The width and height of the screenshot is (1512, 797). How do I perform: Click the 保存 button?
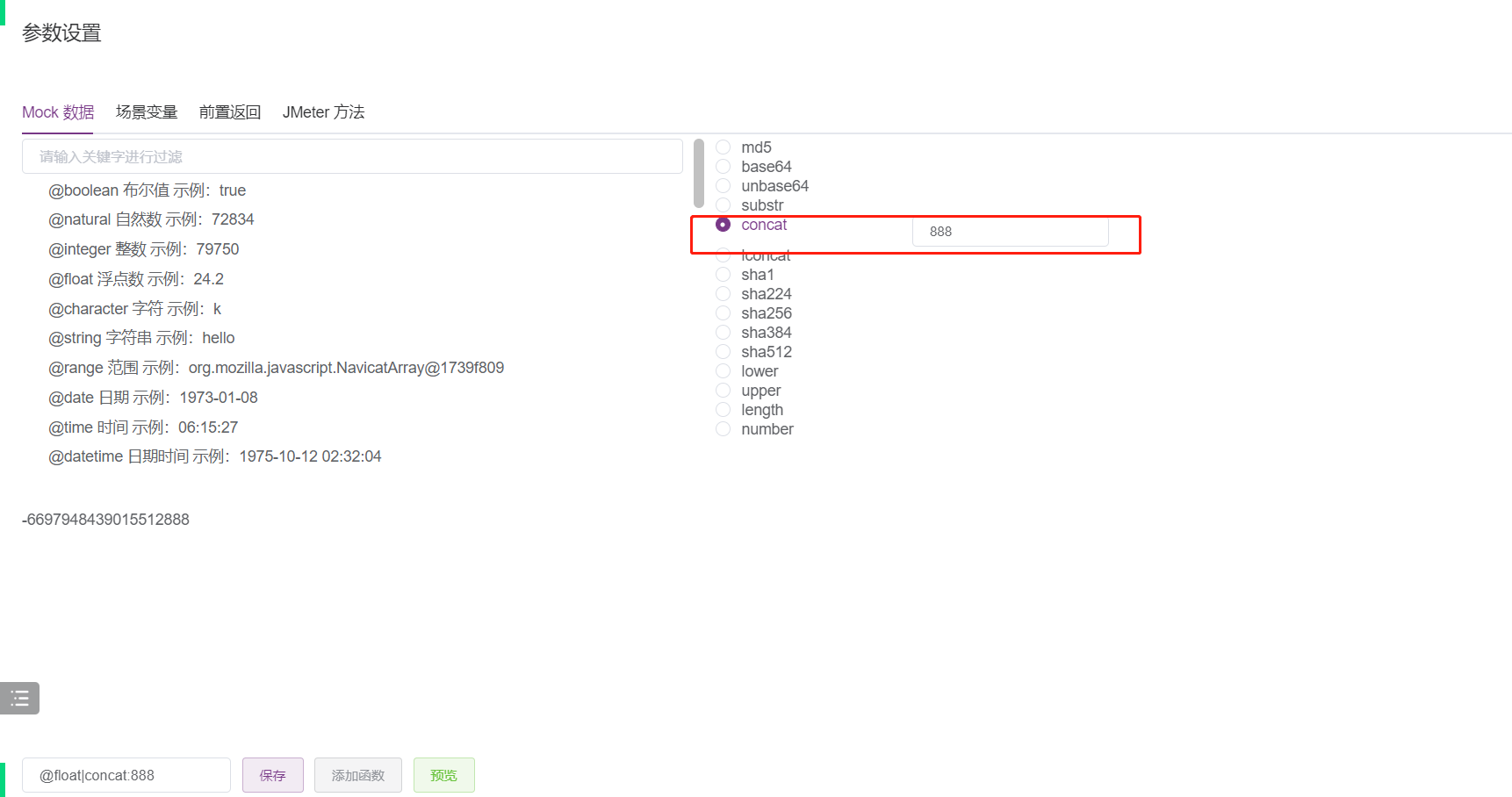272,775
